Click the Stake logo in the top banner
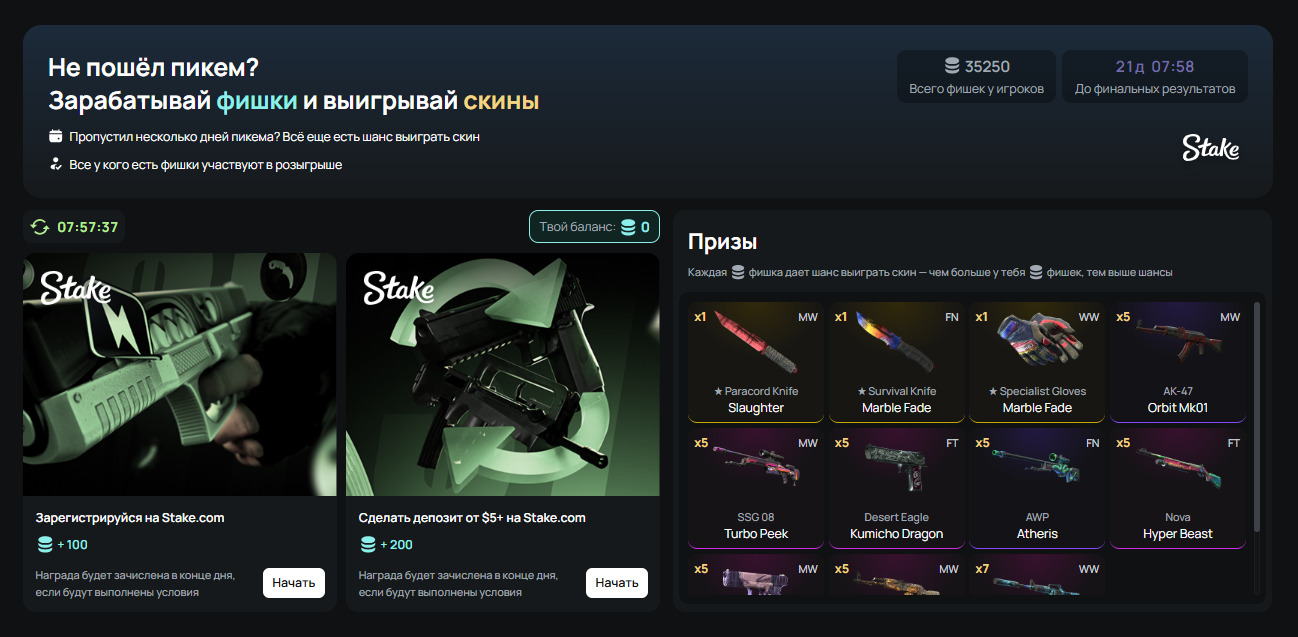Screen dimensions: 1298x637 pos(1210,148)
